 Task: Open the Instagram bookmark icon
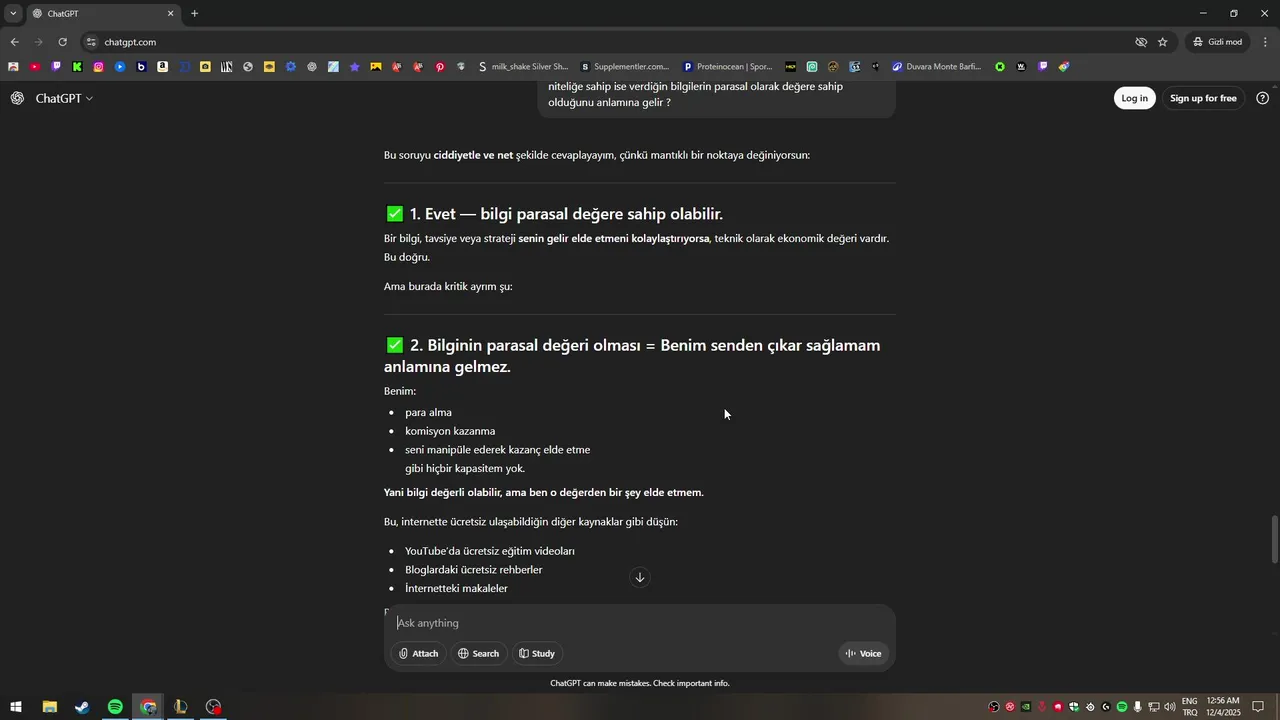pyautogui.click(x=99, y=67)
